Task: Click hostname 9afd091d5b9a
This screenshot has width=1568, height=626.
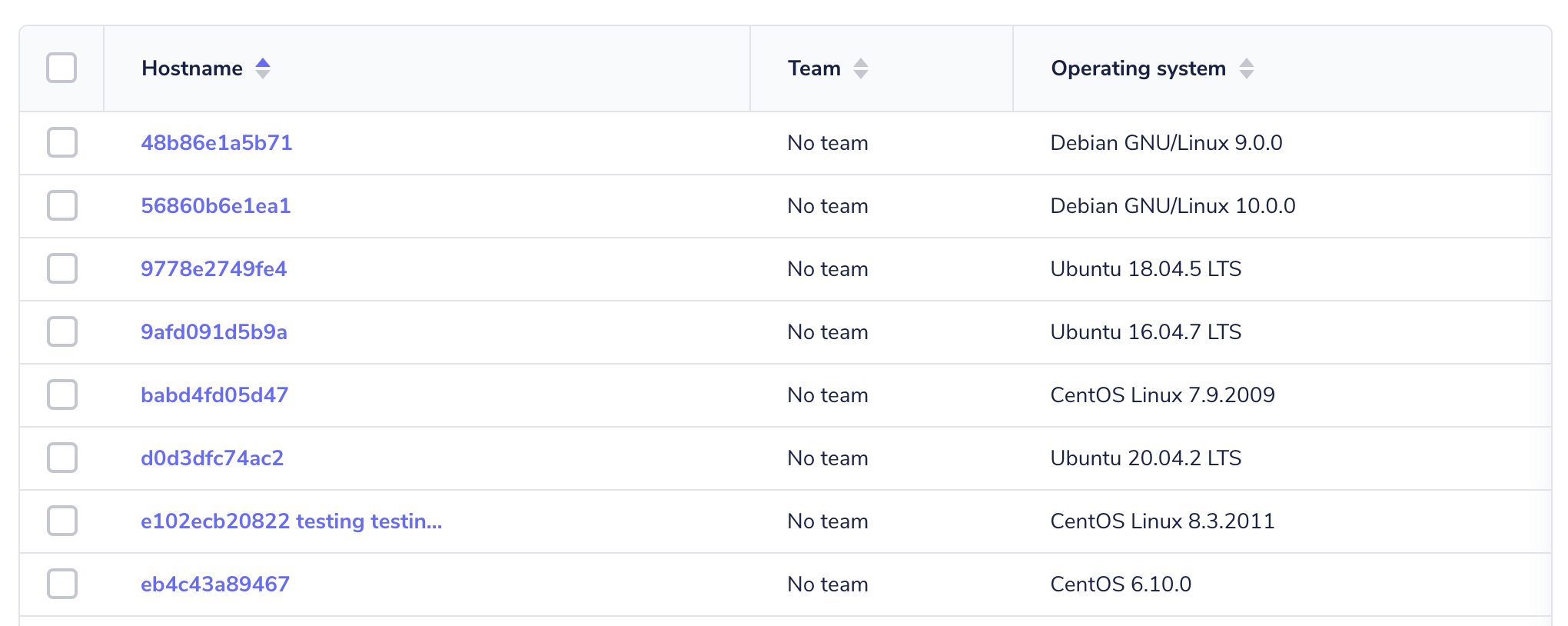Action: (x=214, y=331)
